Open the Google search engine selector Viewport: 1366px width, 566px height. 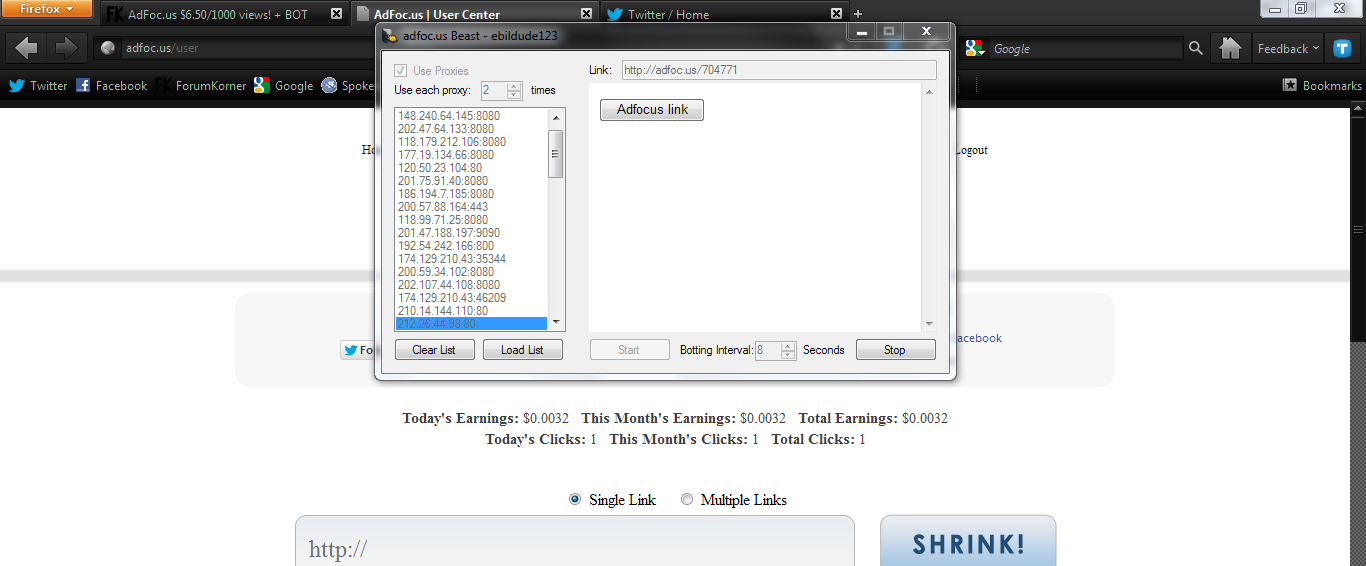coord(976,48)
